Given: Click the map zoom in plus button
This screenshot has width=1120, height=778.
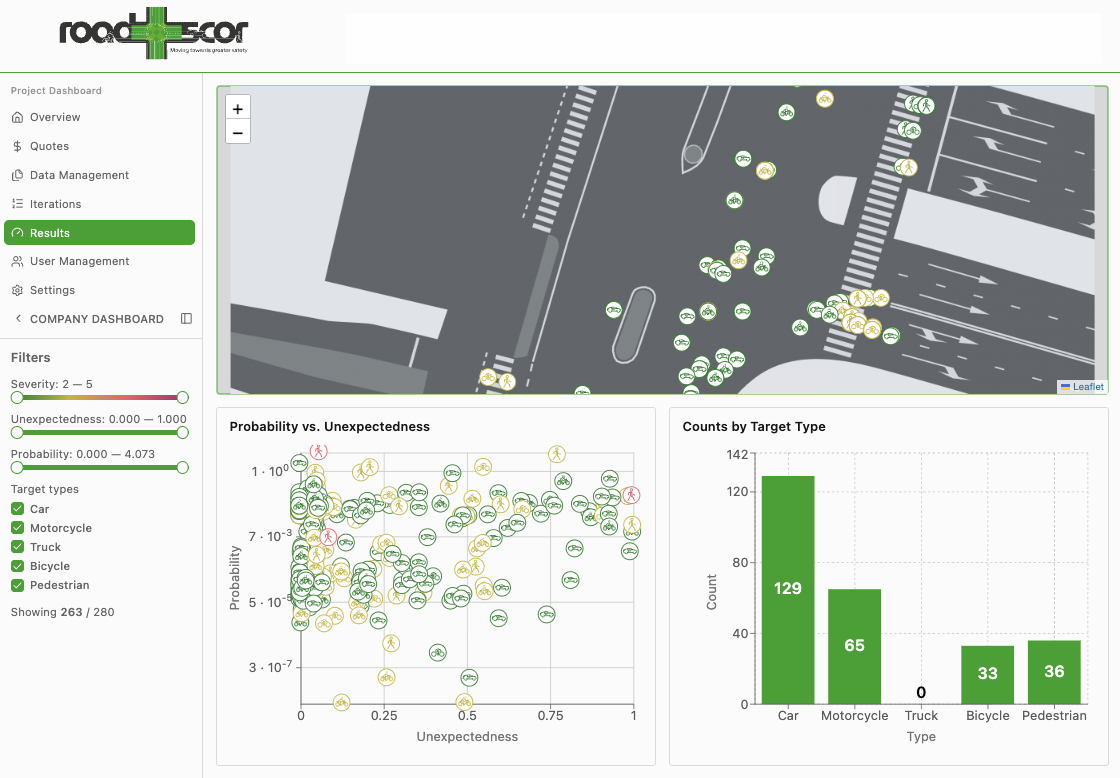Looking at the screenshot, I should [x=238, y=109].
